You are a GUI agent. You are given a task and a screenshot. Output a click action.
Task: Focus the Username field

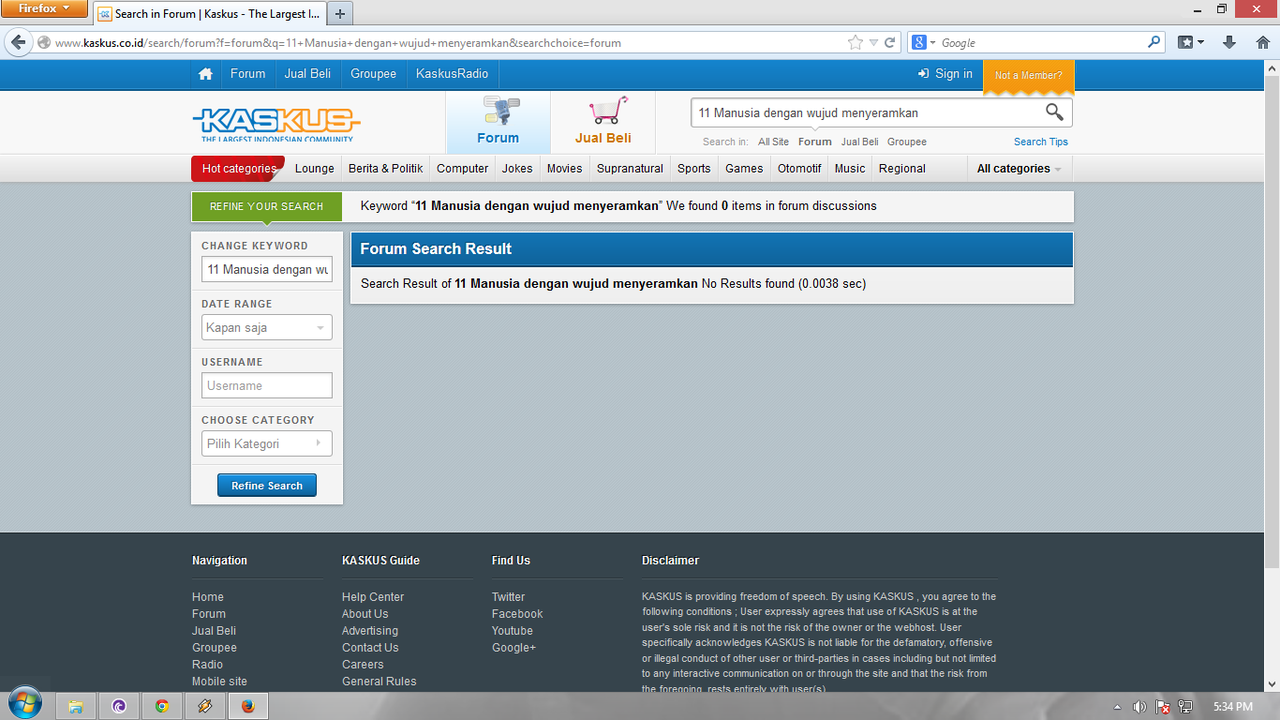267,386
